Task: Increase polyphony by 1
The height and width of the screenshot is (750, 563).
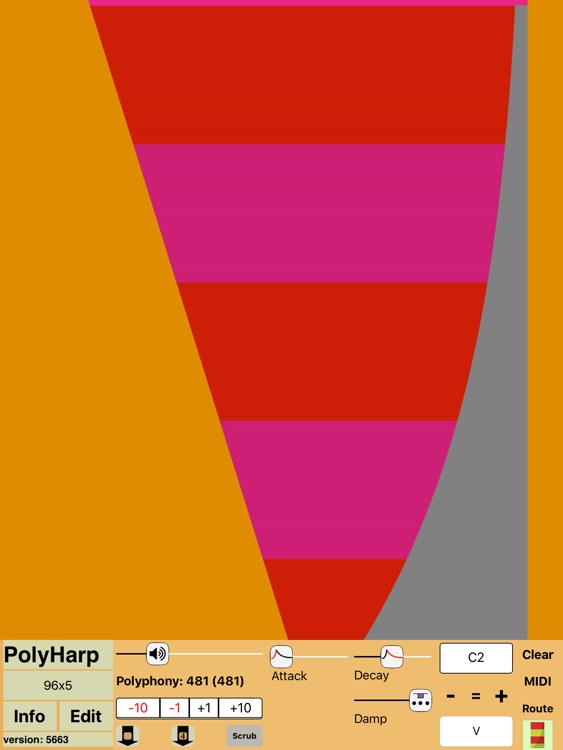Action: (x=204, y=707)
